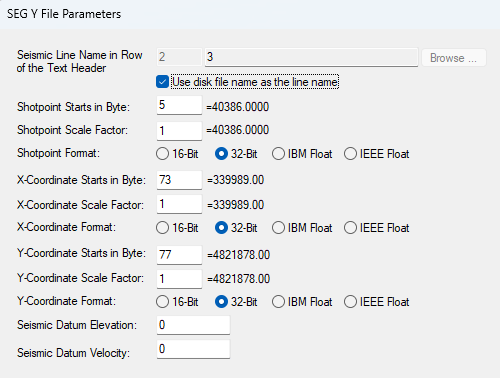The height and width of the screenshot is (378, 500).
Task: Click the Browse ... button
Action: coord(454,58)
